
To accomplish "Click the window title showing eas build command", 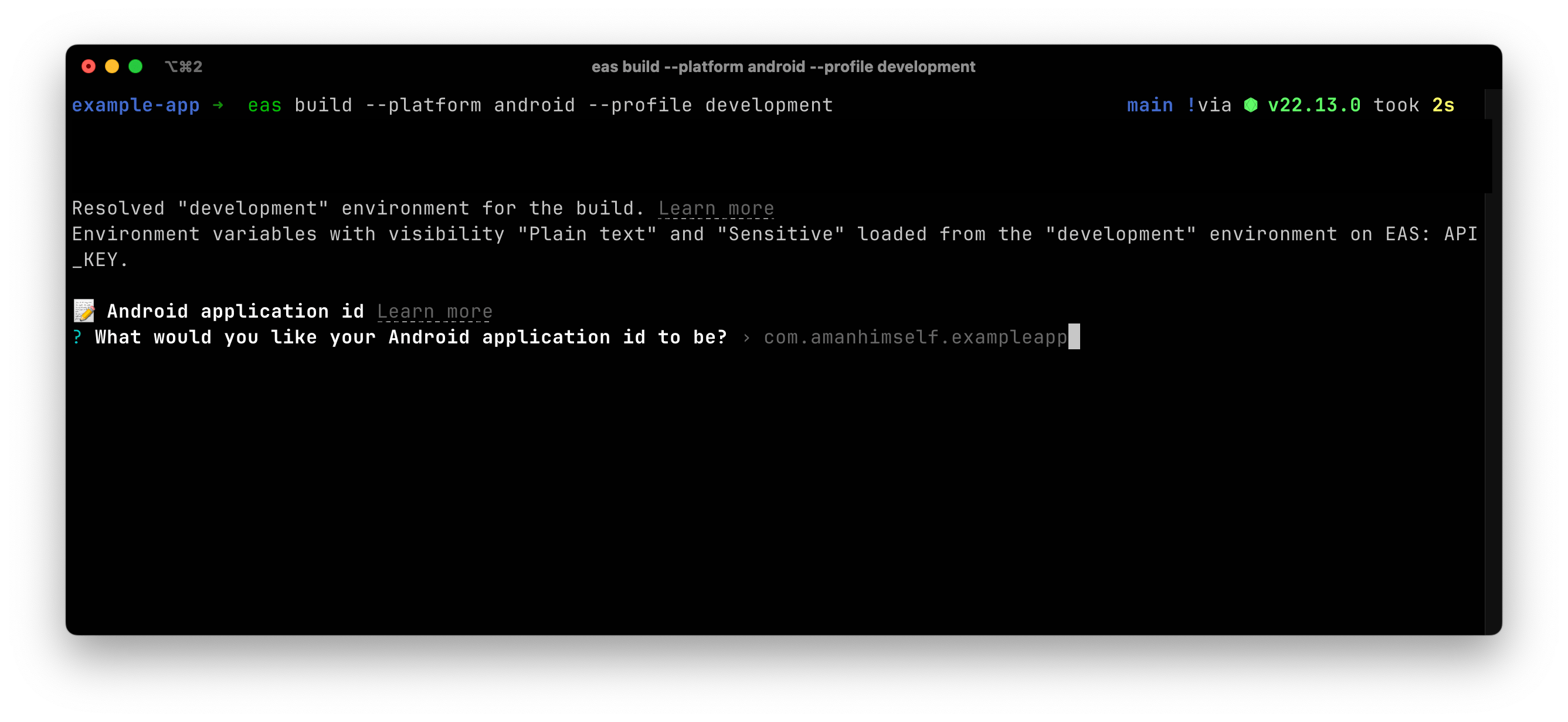I will coord(783,66).
